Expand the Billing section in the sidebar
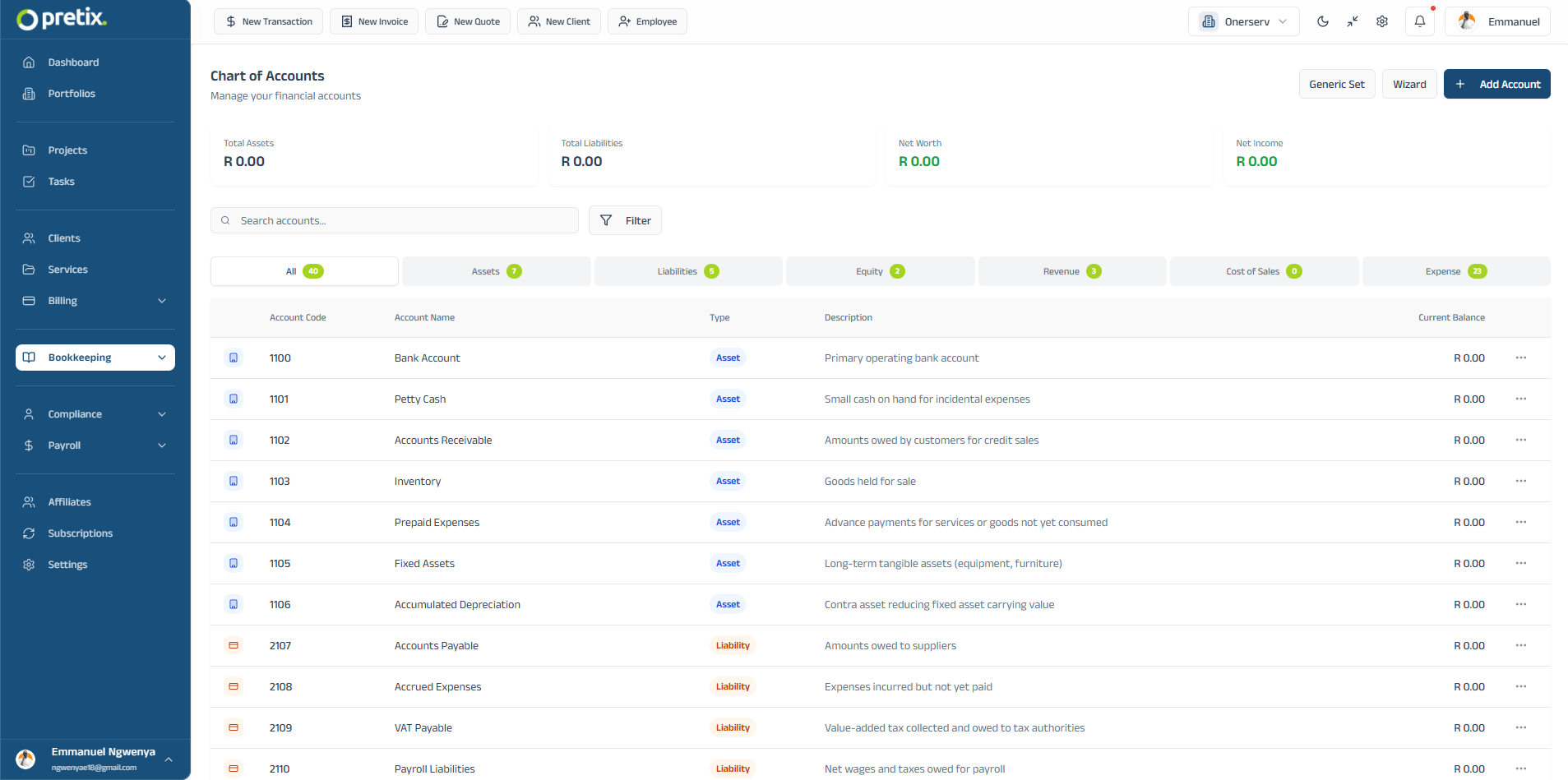The width and height of the screenshot is (1568, 780). click(162, 300)
